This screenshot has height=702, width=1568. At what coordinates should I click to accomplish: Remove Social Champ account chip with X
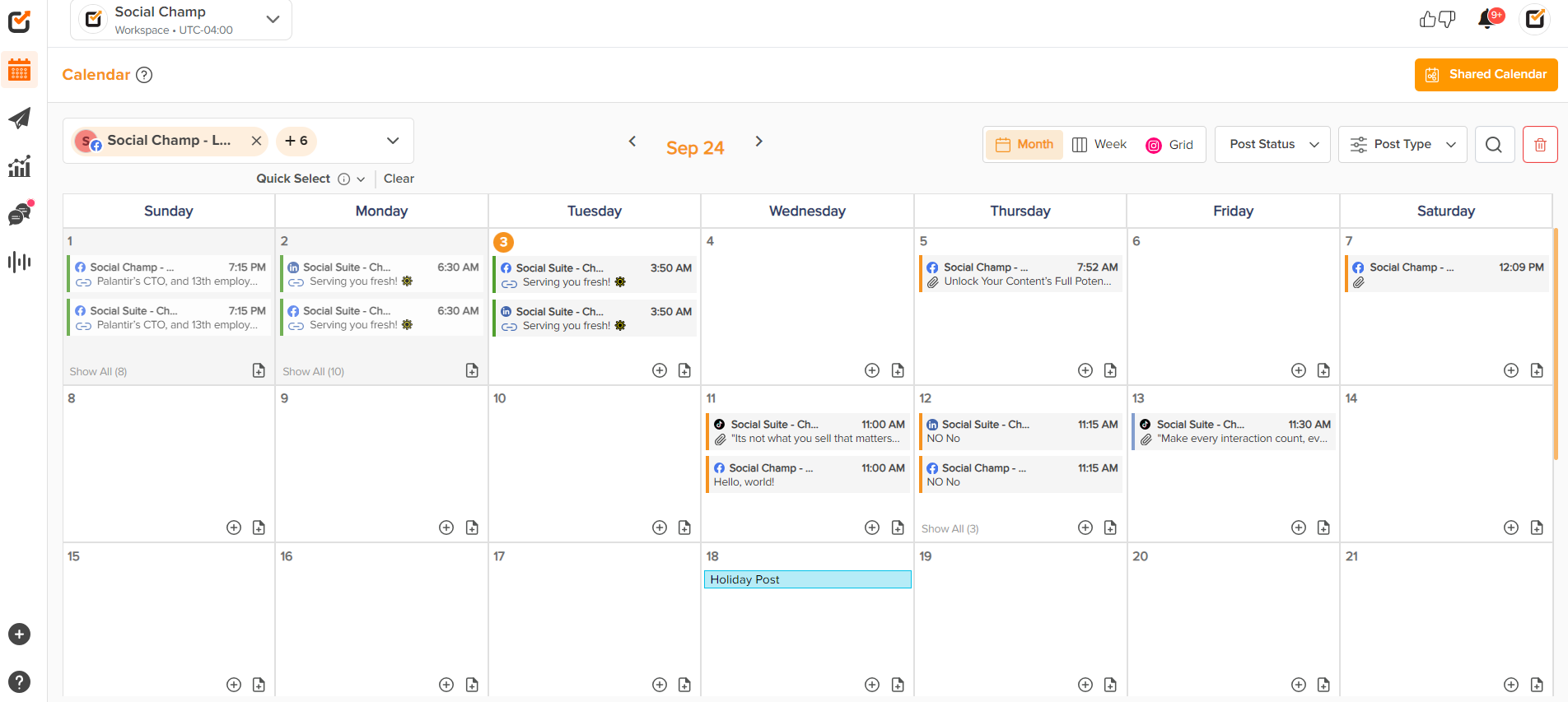point(257,141)
